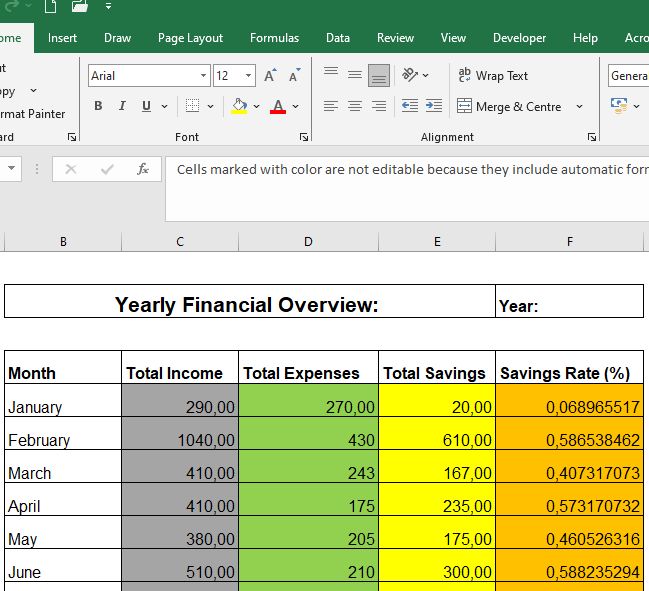The image size is (649, 591).
Task: Align text left
Action: pos(331,106)
